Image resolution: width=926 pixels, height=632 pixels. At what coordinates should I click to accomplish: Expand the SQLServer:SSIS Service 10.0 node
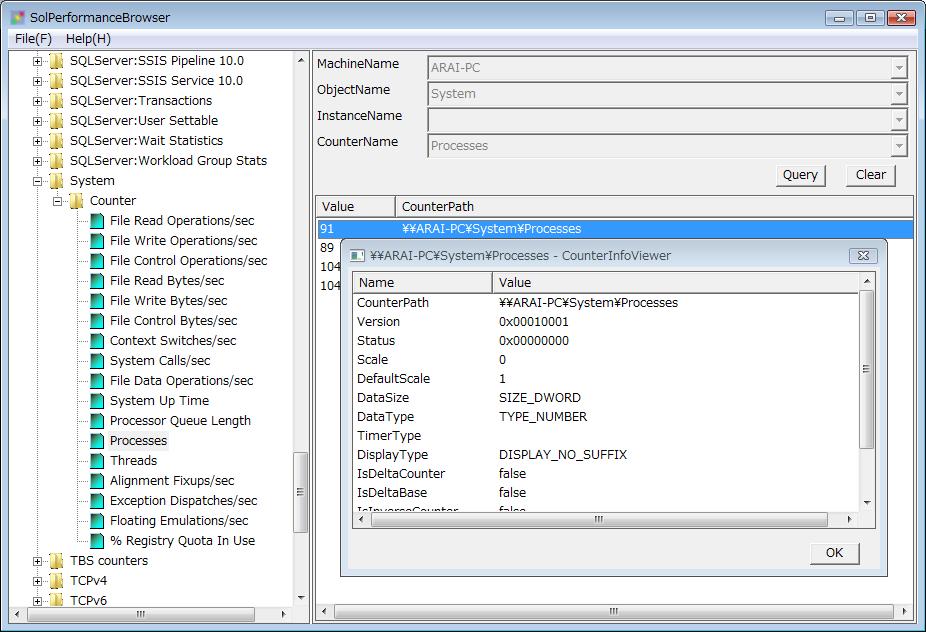(x=37, y=82)
